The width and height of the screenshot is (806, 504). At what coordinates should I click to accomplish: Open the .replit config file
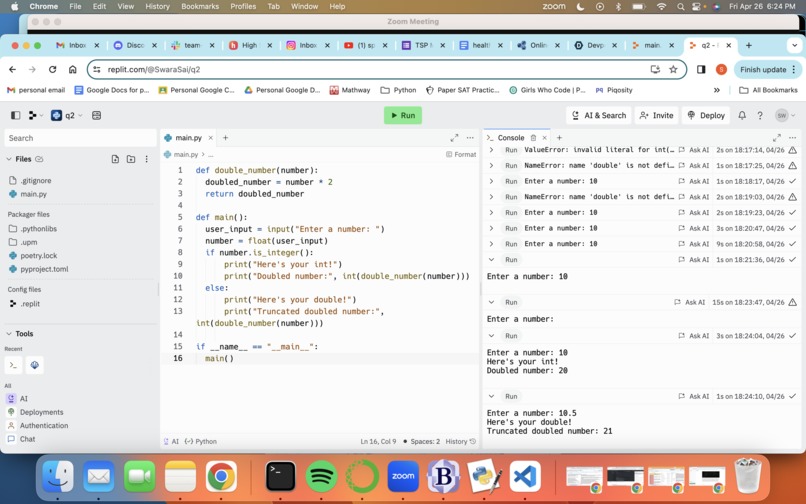tap(30, 303)
